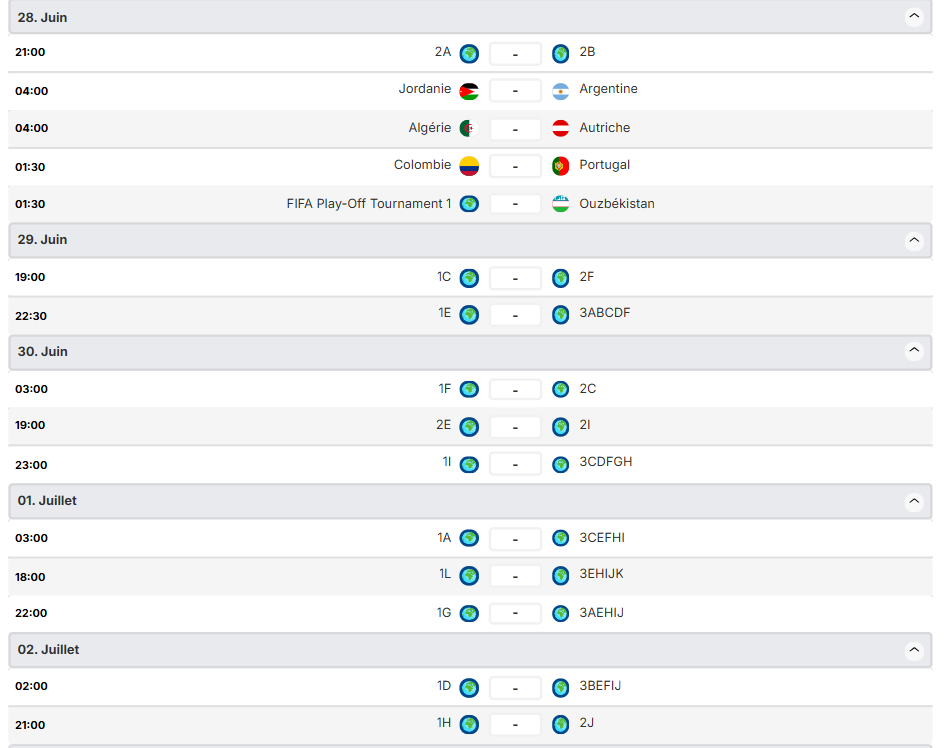Collapse the 30. Juin section chevron
This screenshot has height=748, width=952.
[913, 351]
